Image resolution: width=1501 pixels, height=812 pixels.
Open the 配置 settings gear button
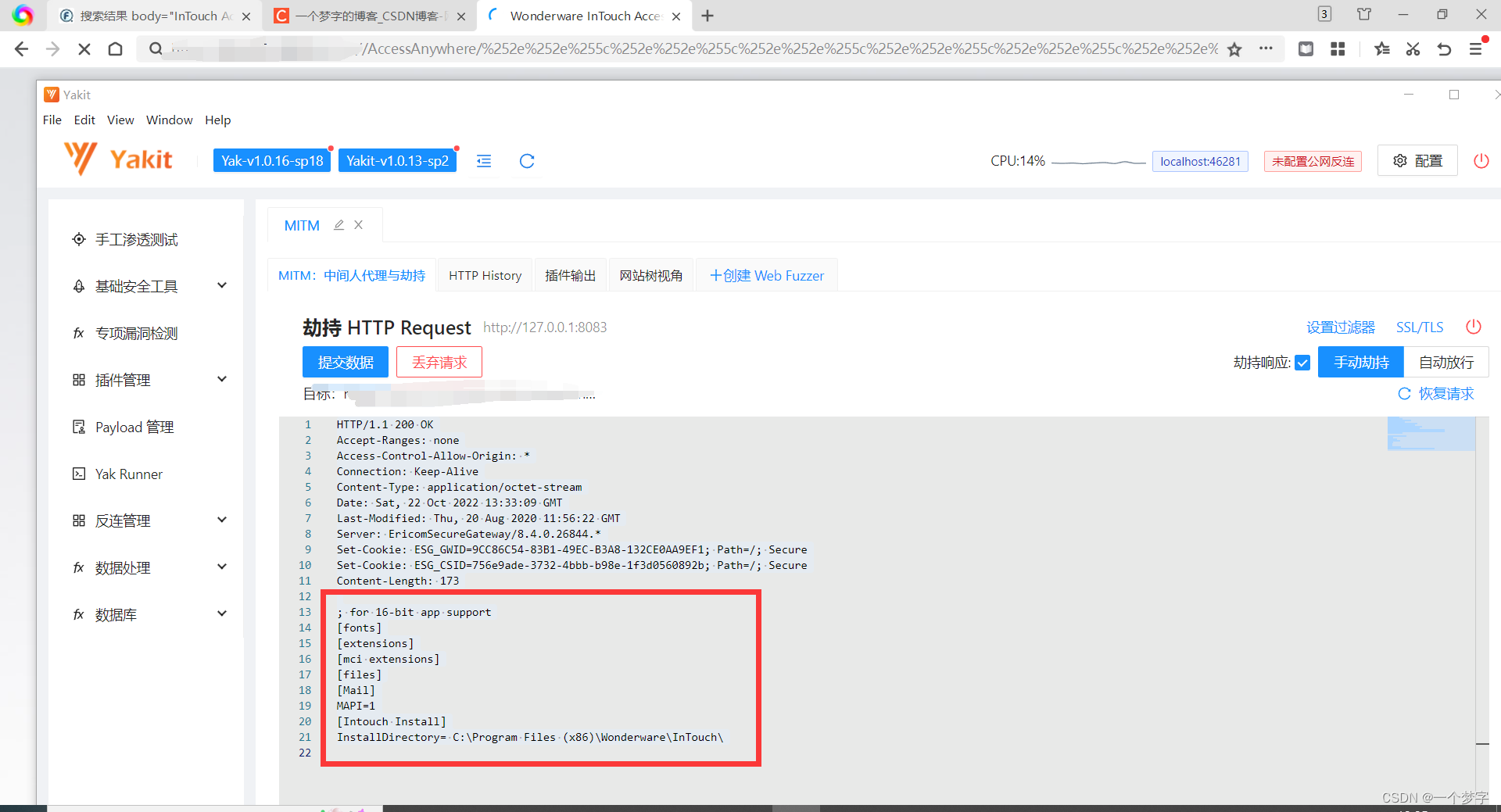(1417, 161)
